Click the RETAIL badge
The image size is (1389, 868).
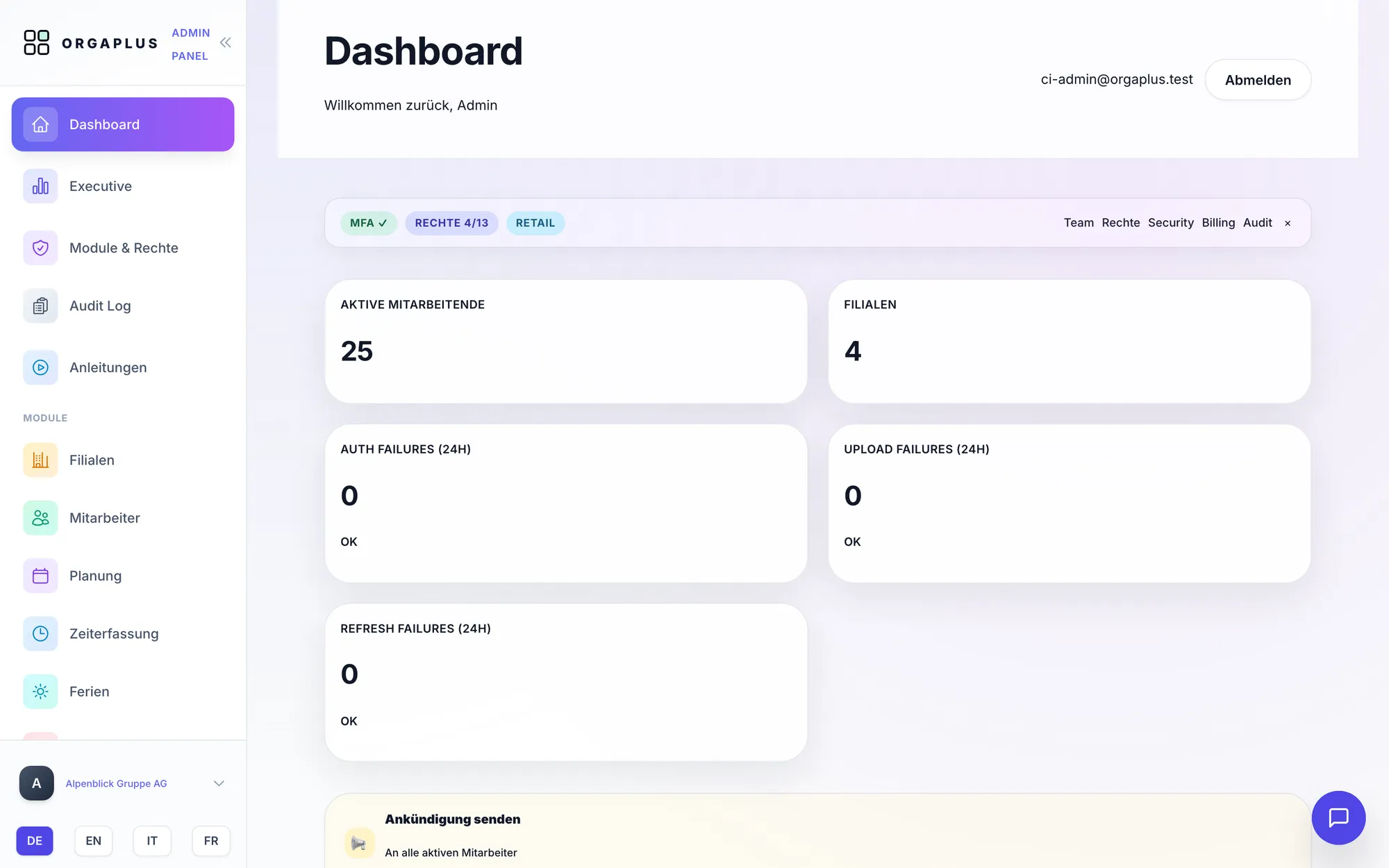(535, 223)
